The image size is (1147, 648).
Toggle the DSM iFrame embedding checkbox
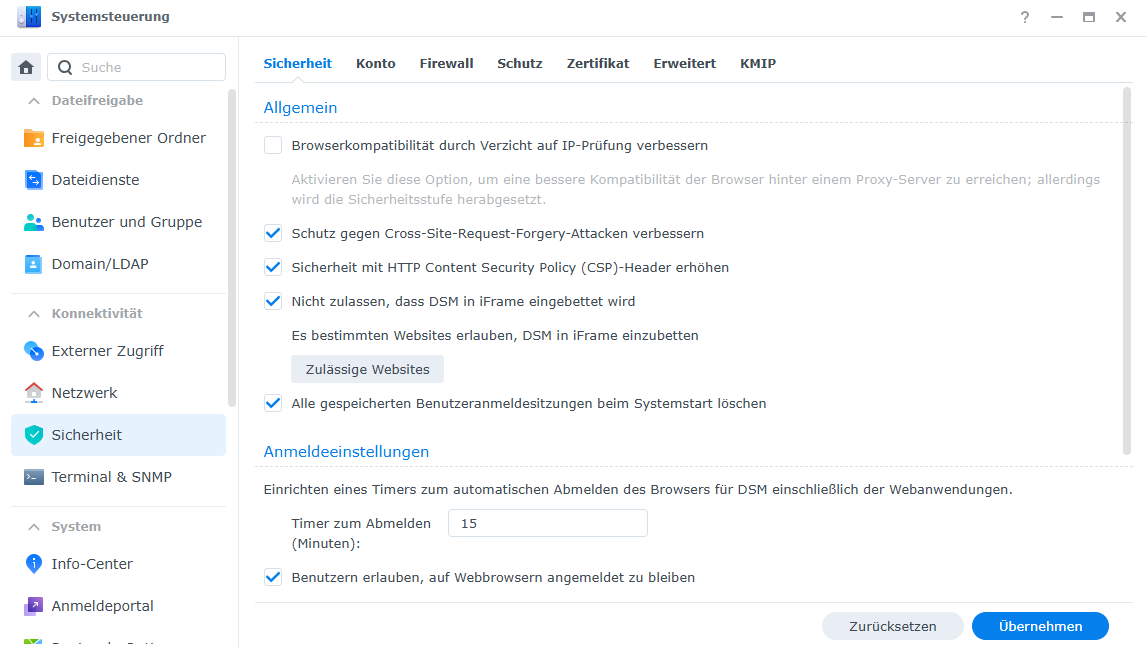click(273, 301)
